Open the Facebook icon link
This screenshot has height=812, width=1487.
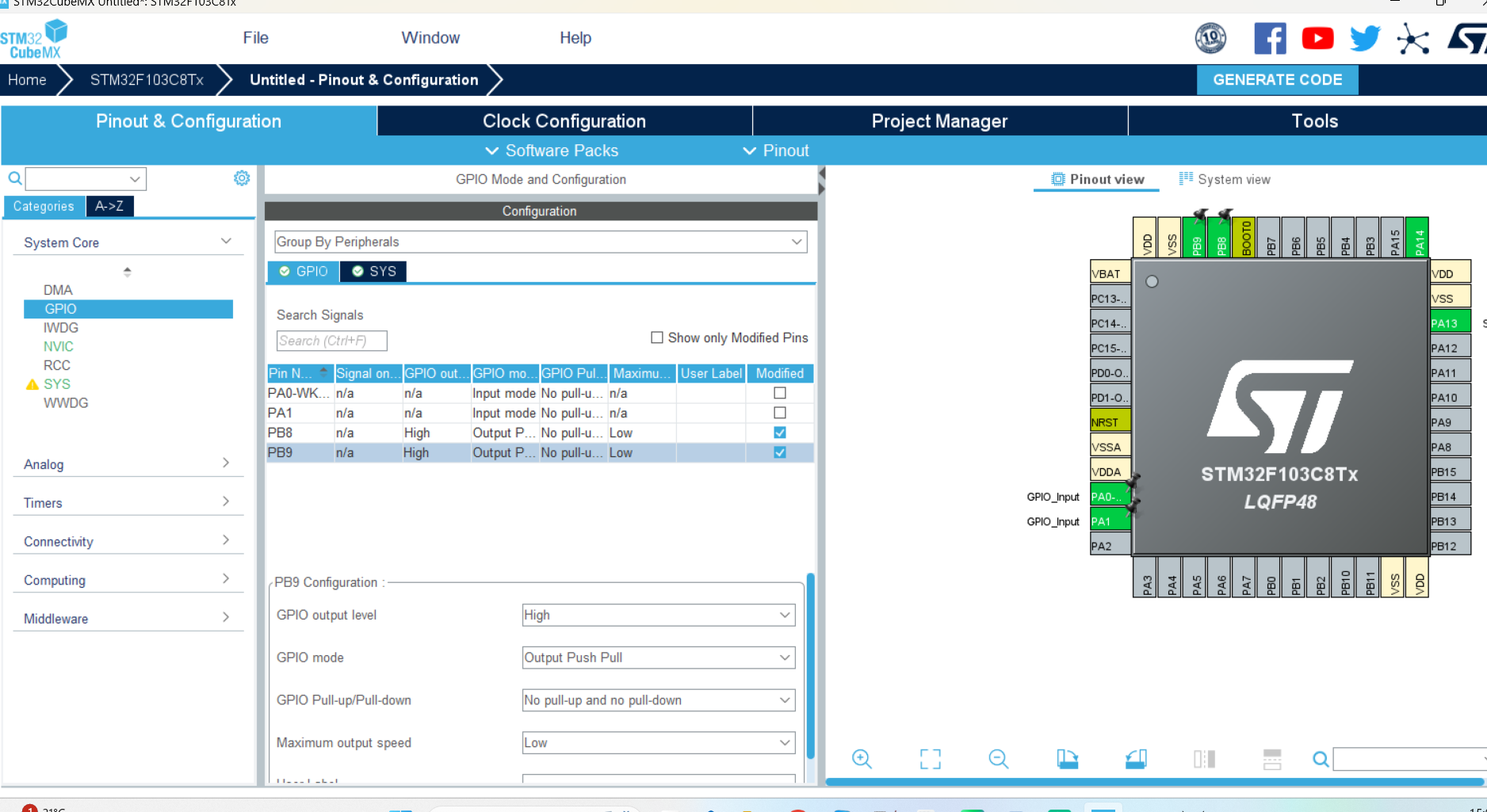1270,38
